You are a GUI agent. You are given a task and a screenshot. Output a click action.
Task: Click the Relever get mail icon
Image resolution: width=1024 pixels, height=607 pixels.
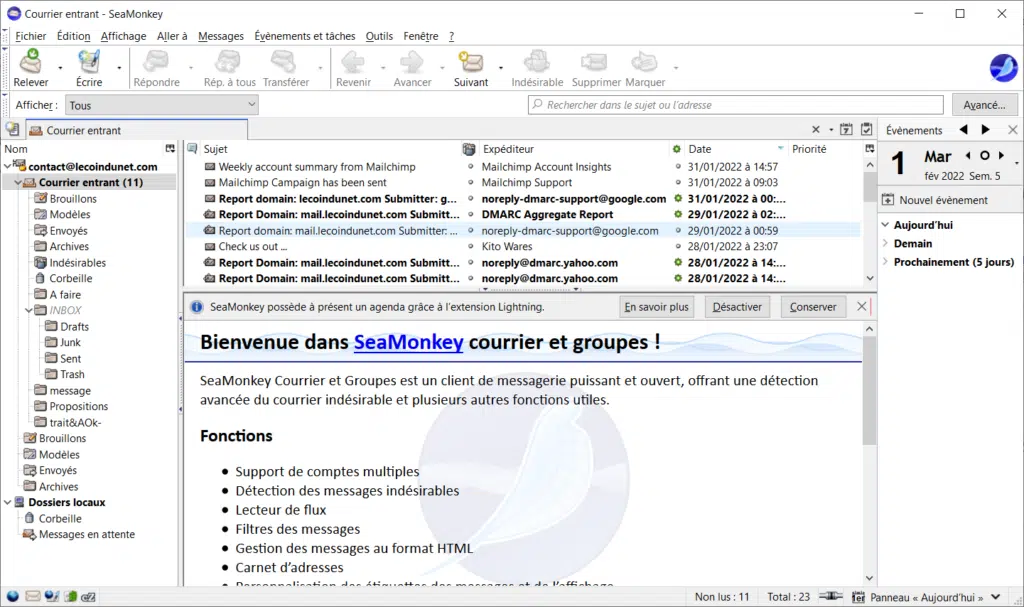pyautogui.click(x=30, y=62)
